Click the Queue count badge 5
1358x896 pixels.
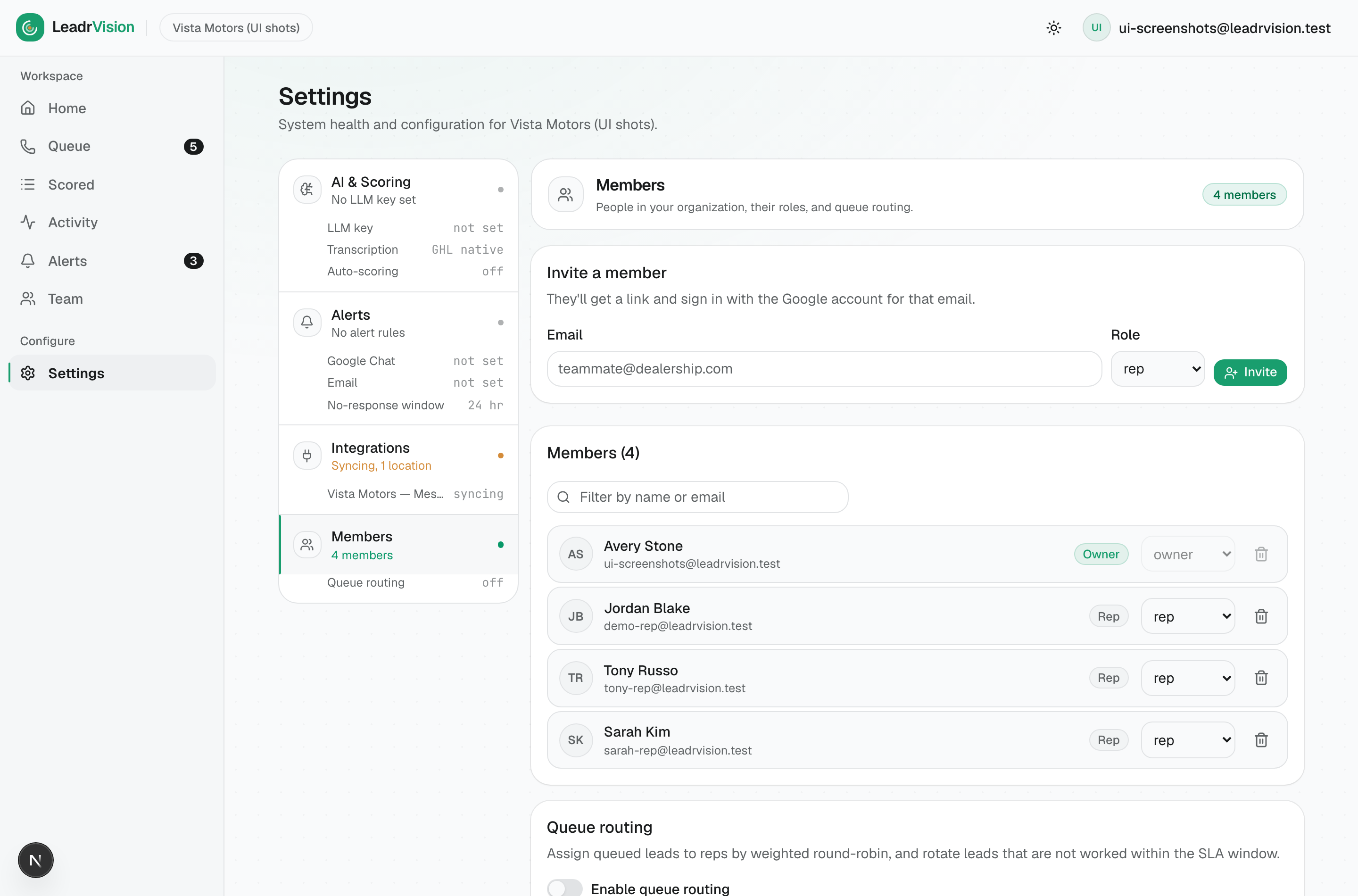[193, 146]
